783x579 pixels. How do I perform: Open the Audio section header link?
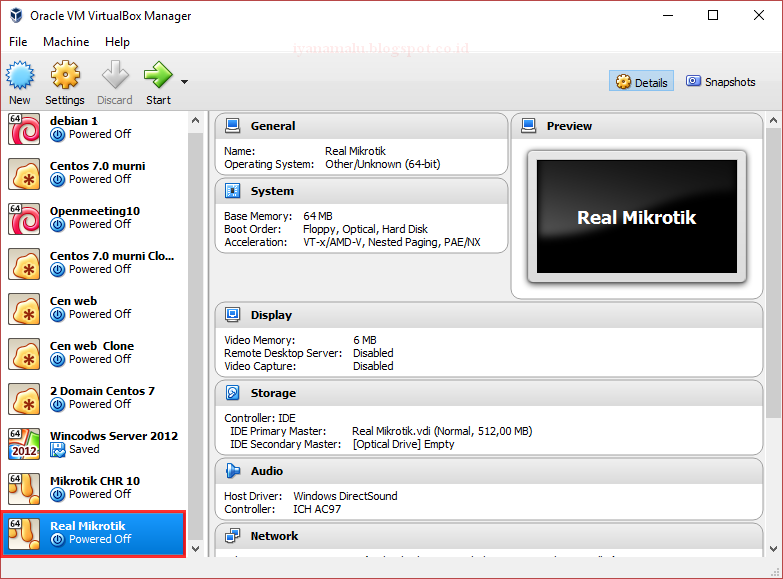click(267, 471)
